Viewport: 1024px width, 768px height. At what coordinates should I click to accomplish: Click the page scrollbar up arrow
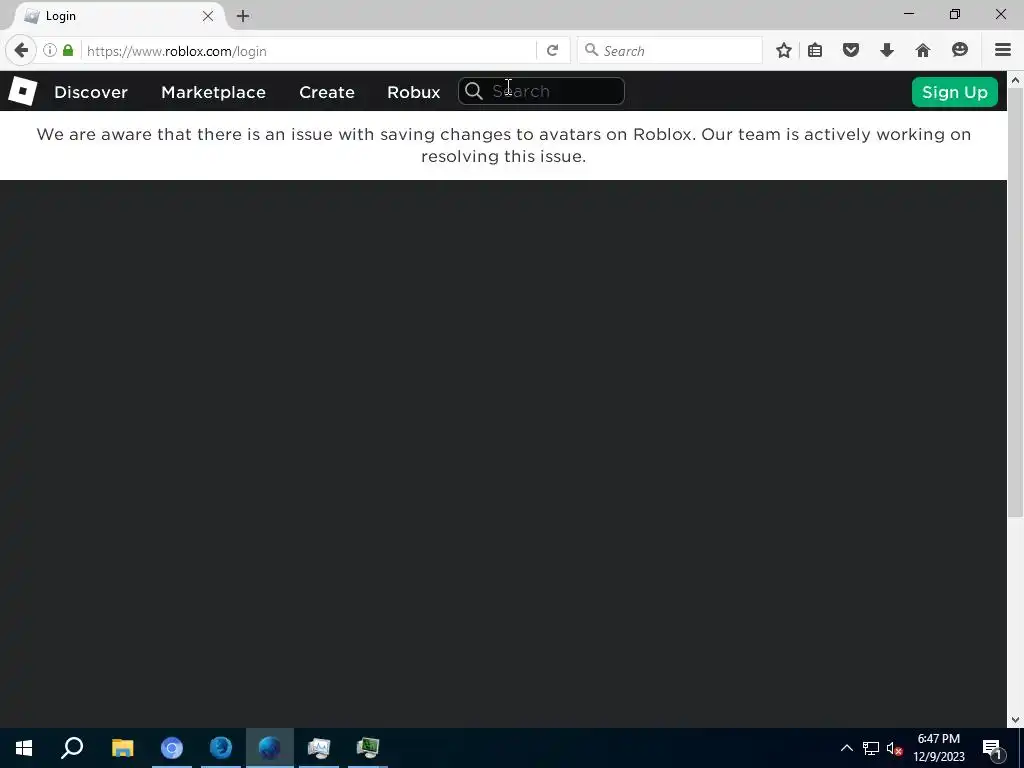pyautogui.click(x=1015, y=80)
